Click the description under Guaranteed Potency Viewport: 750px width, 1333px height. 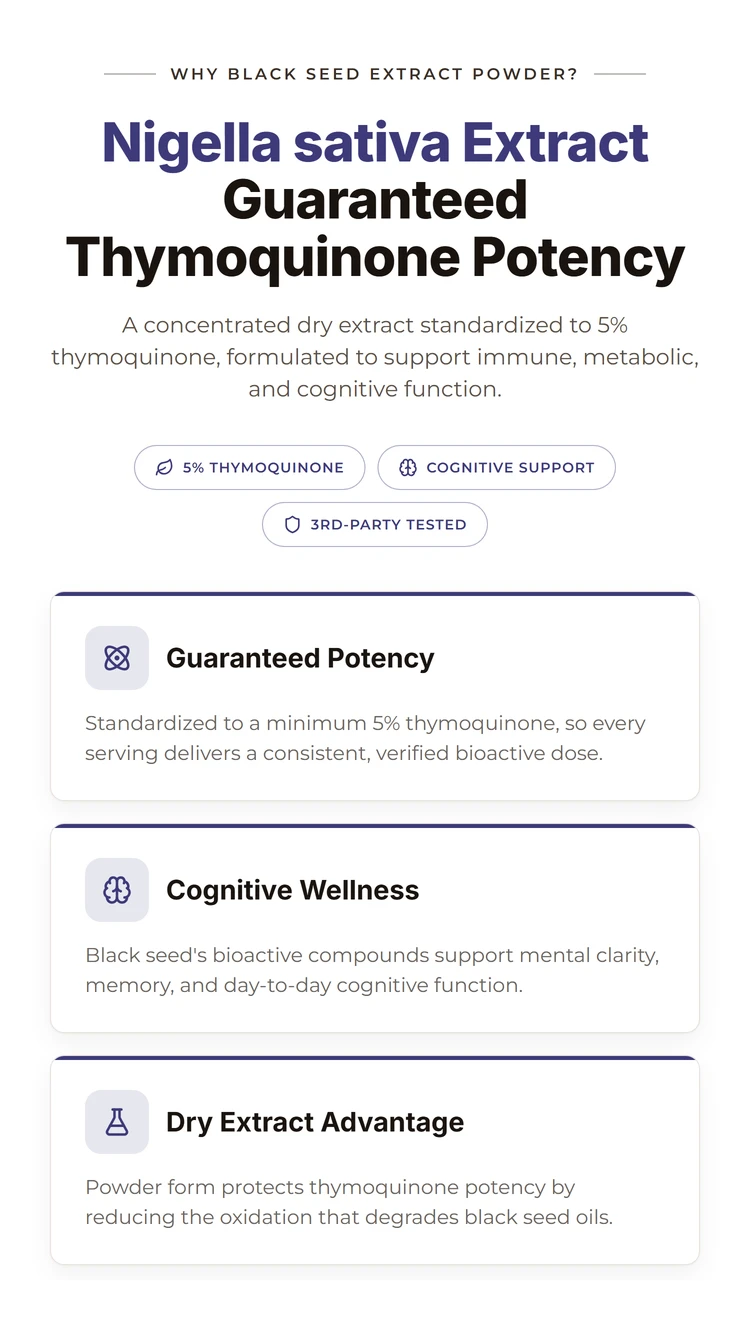point(365,738)
